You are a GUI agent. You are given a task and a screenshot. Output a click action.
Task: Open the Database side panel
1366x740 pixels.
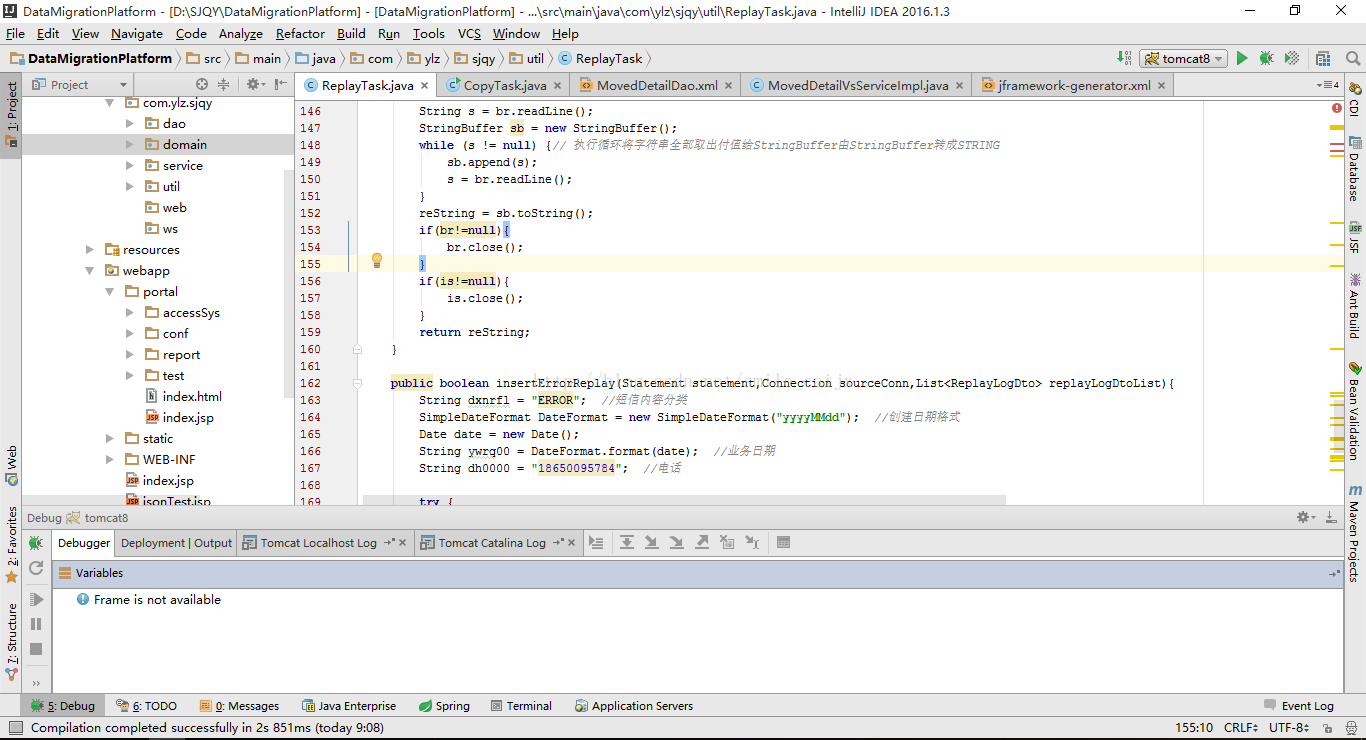pos(1355,168)
